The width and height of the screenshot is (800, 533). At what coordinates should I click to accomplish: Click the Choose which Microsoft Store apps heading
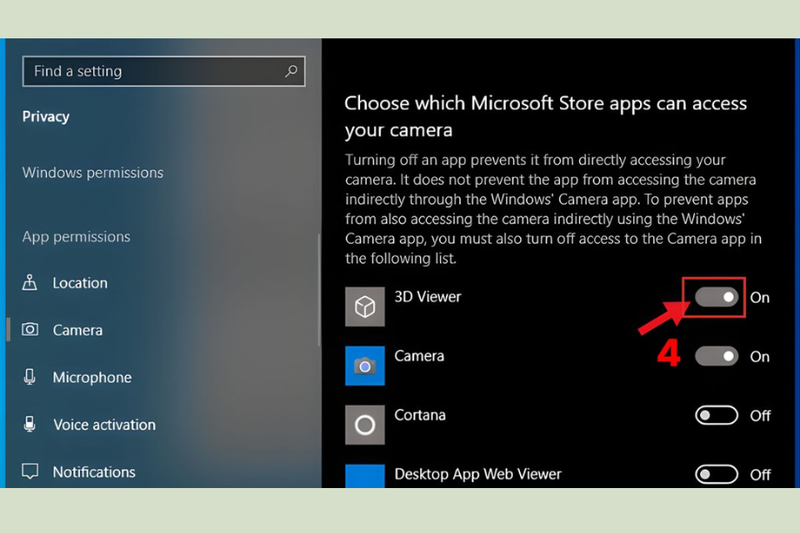coord(545,116)
